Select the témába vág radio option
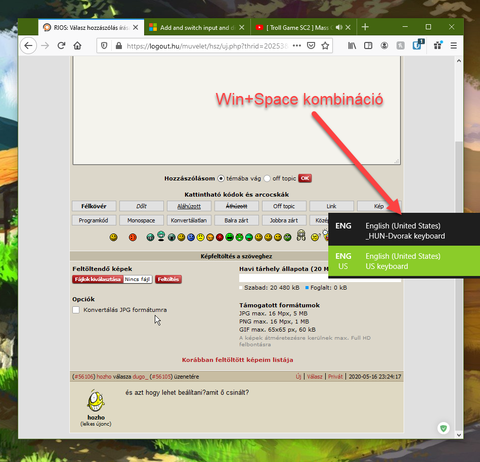The width and height of the screenshot is (480, 462). [221, 178]
